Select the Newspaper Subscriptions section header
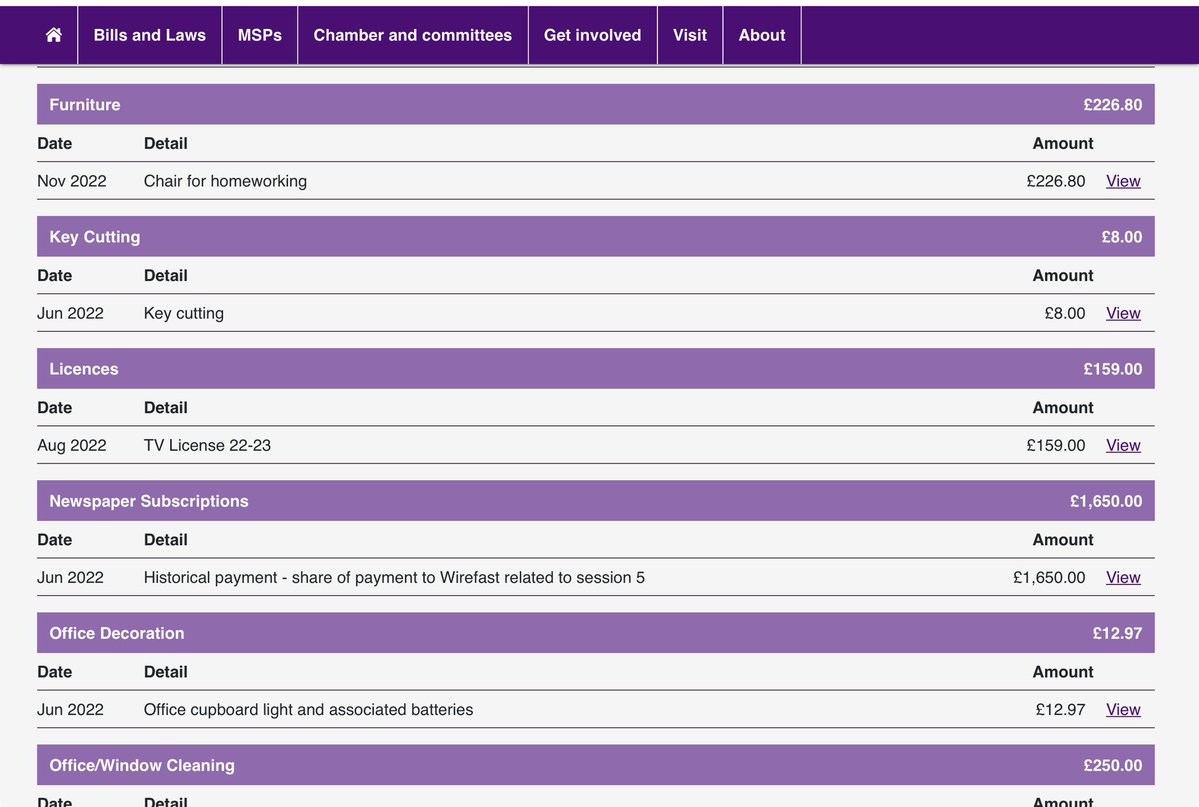1199x807 pixels. click(x=596, y=501)
